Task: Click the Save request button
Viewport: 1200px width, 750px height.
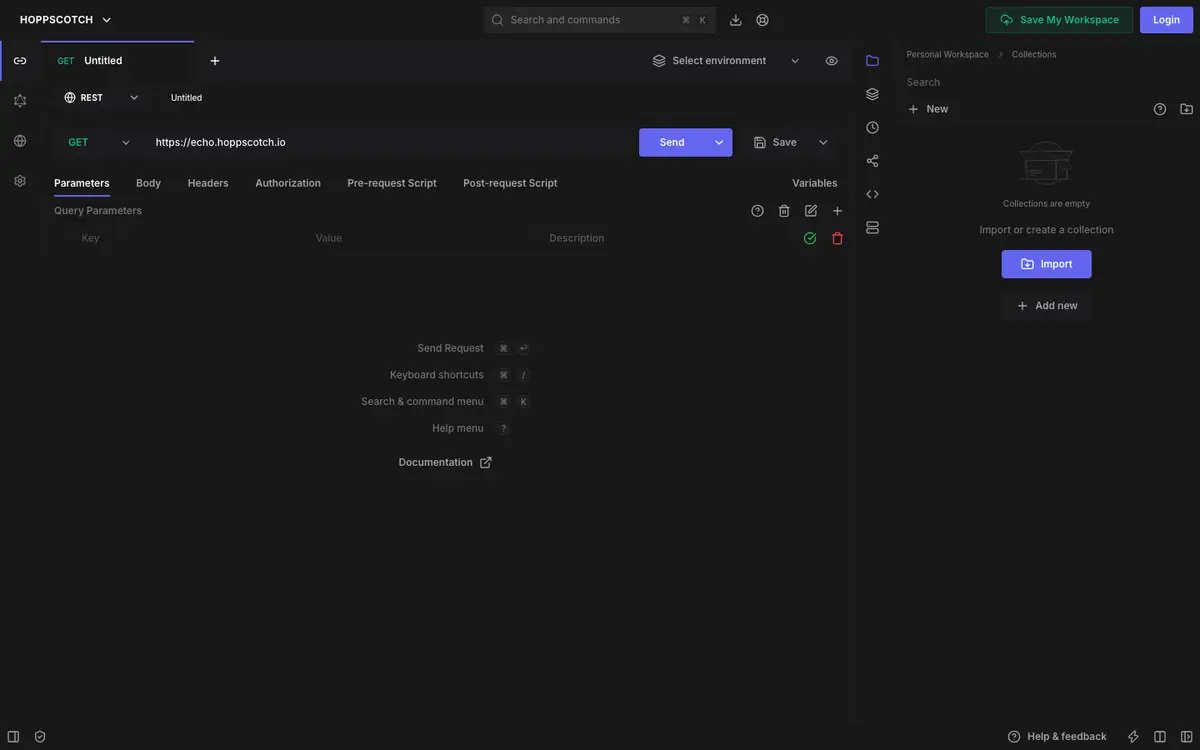Action: 775,142
